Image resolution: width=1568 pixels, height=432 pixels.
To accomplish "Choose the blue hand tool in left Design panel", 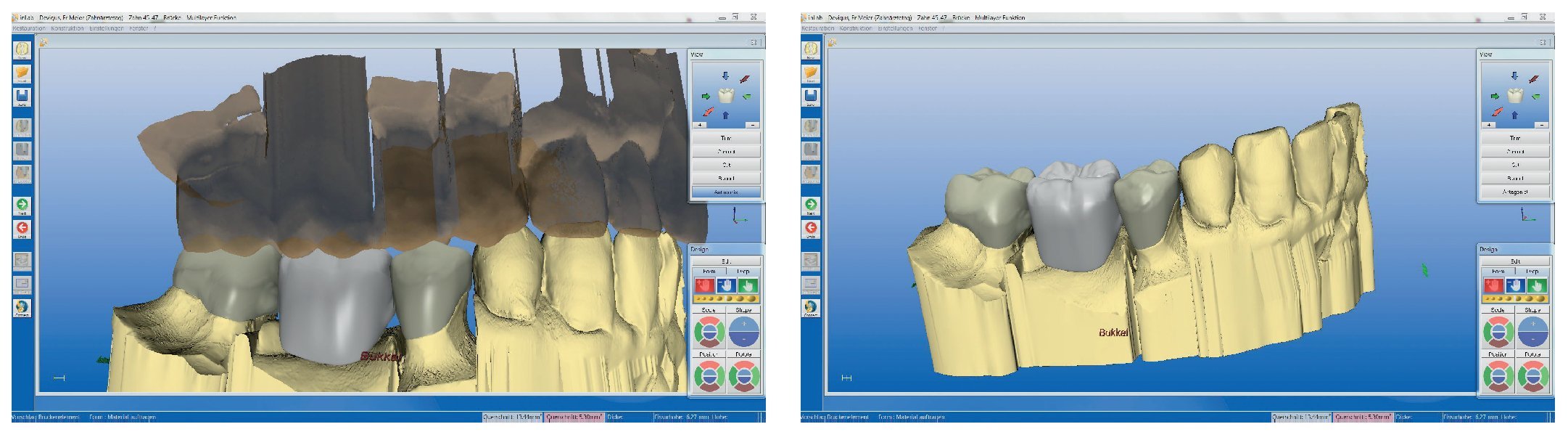I will (x=726, y=285).
